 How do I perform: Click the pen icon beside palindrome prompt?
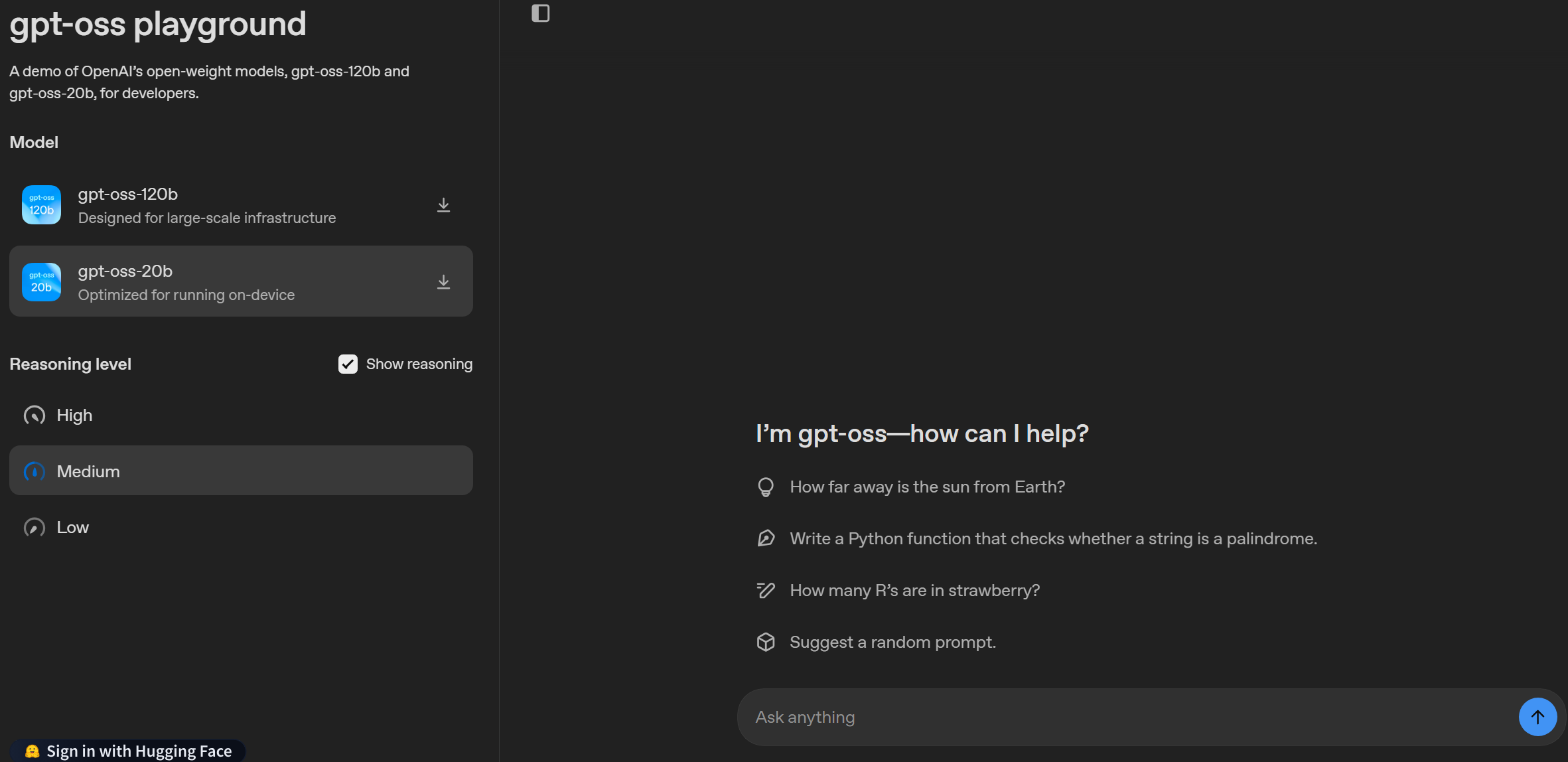[766, 538]
